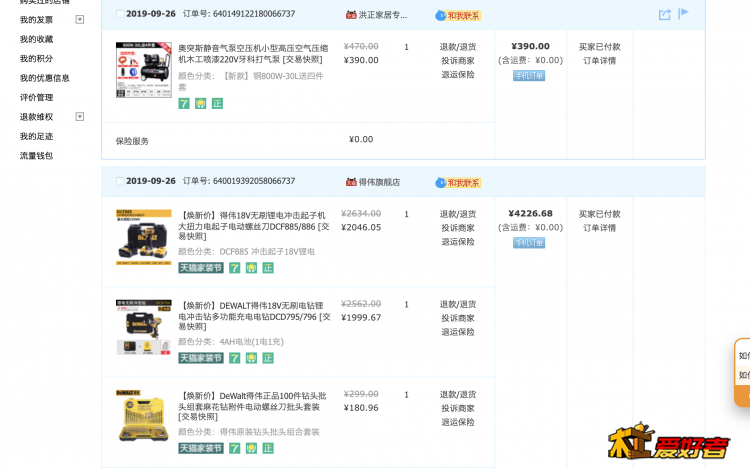
Task: Click share icon on first order header
Action: point(664,15)
